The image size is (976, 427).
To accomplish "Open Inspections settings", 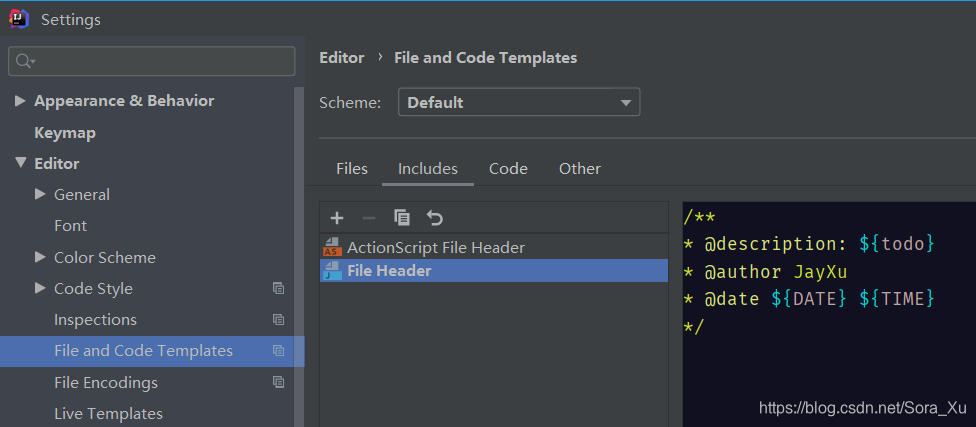I will pyautogui.click(x=95, y=320).
